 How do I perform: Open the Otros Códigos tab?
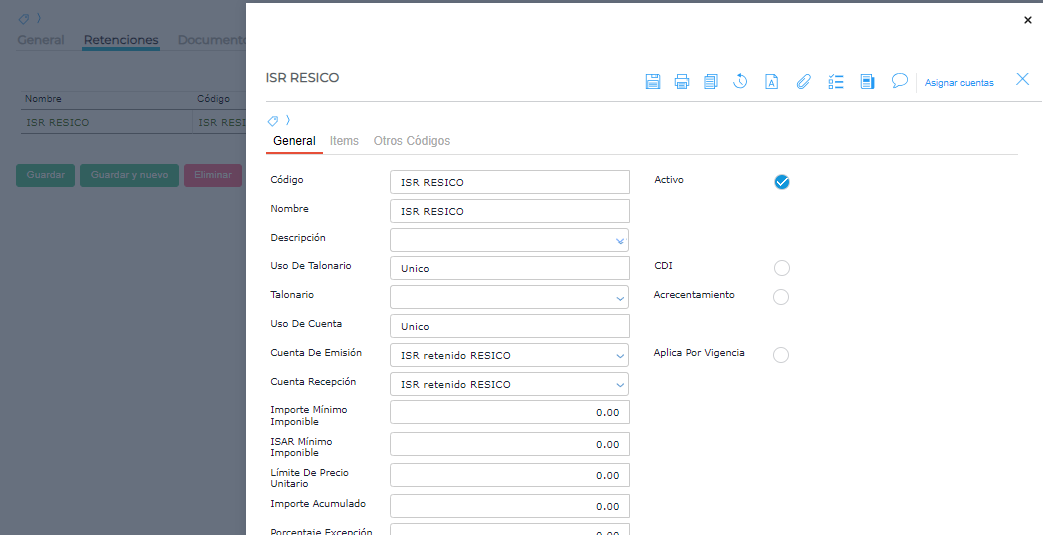412,141
